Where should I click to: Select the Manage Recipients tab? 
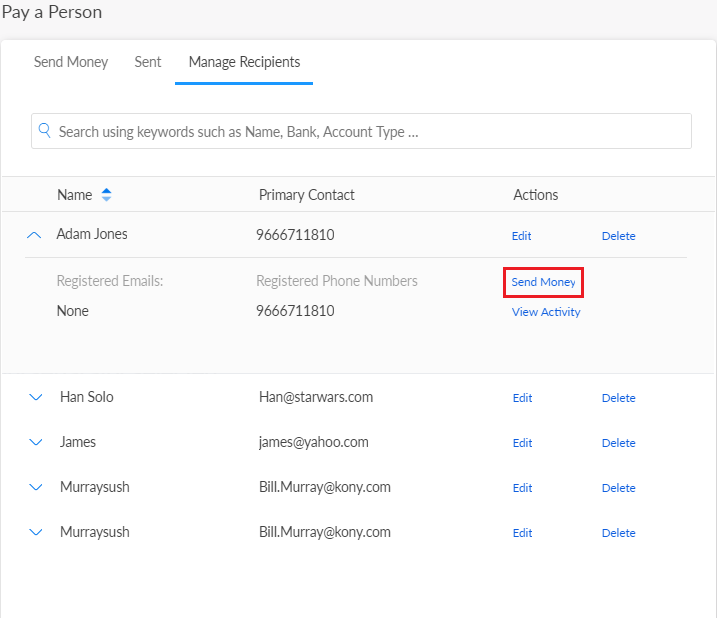click(x=244, y=62)
